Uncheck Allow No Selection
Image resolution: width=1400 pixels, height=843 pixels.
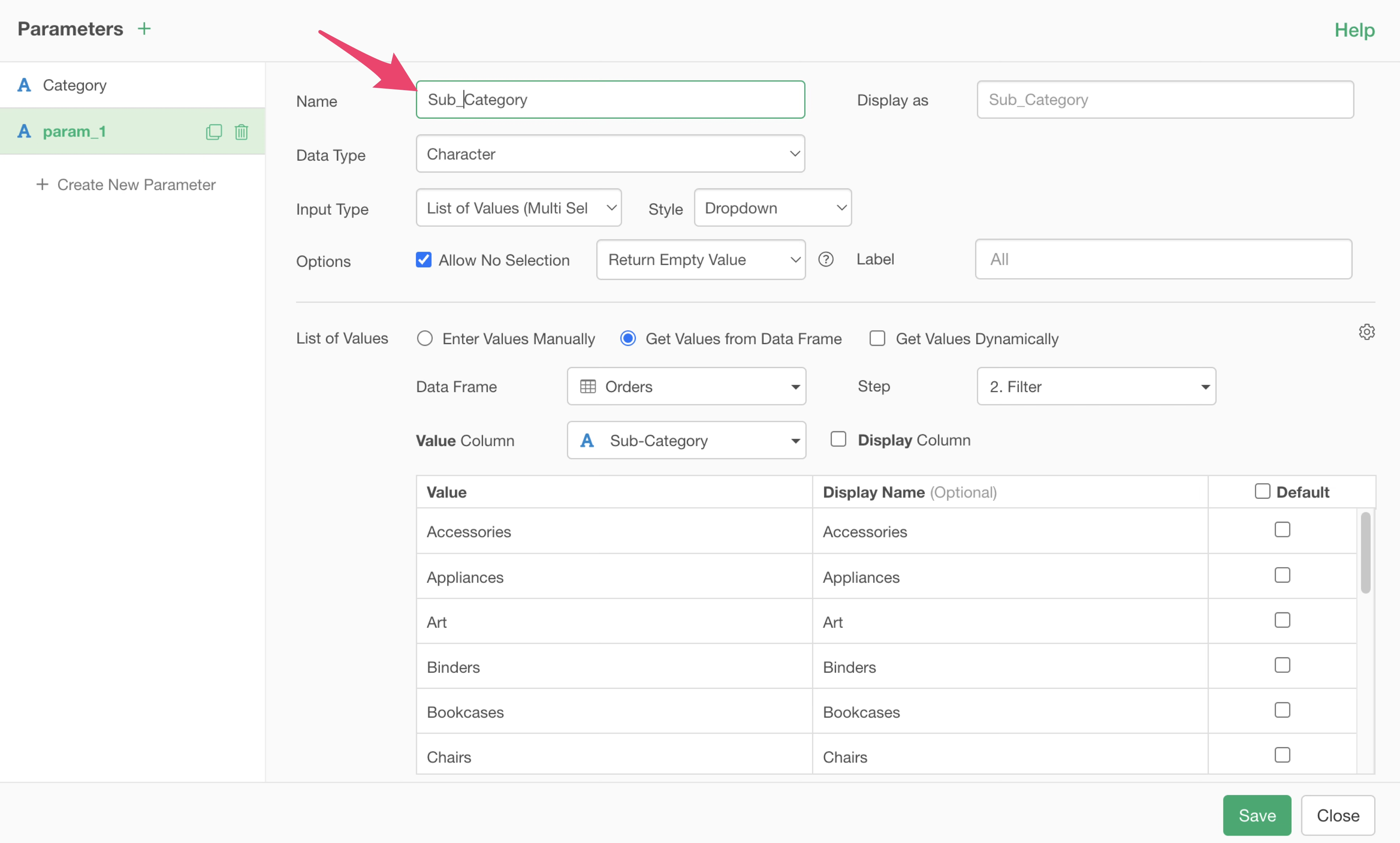point(424,260)
